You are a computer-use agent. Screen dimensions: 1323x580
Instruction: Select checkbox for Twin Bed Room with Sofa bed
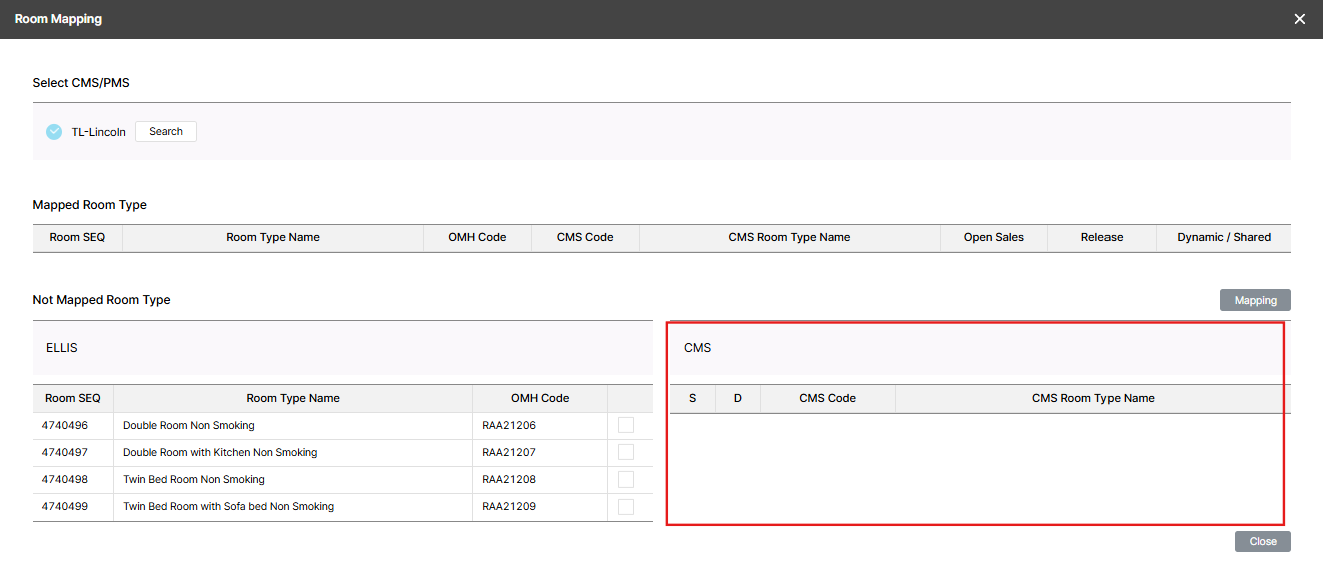[626, 506]
